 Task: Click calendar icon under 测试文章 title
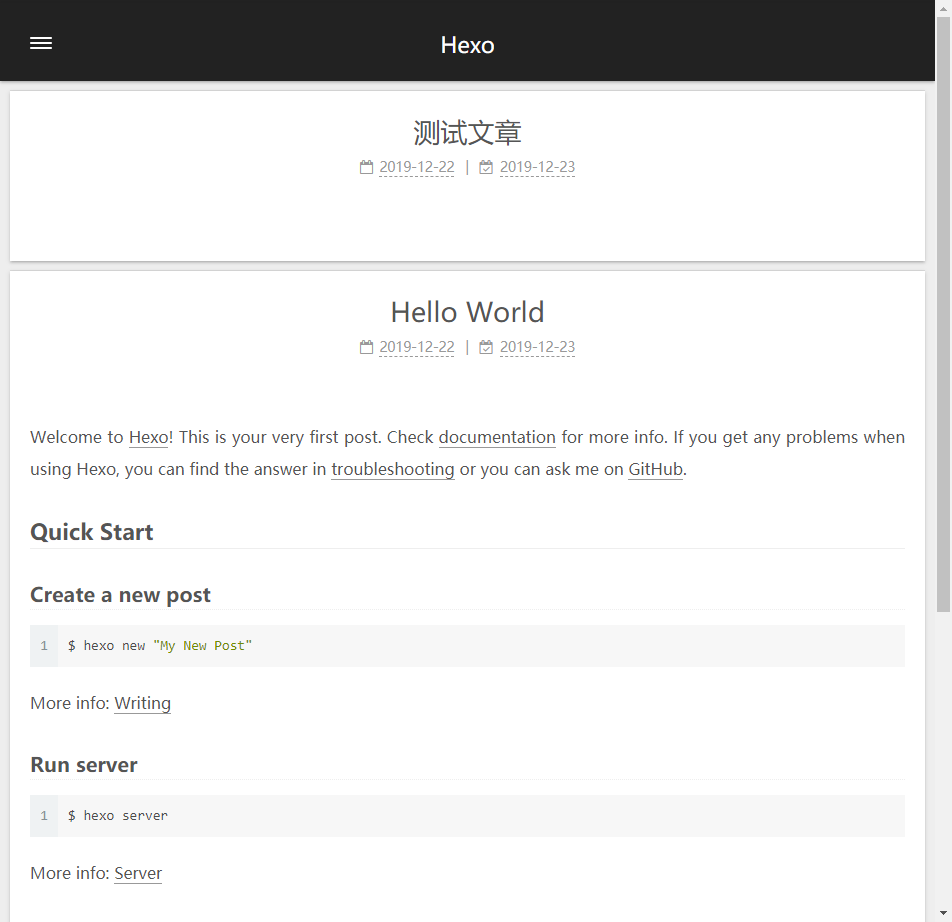tap(366, 168)
